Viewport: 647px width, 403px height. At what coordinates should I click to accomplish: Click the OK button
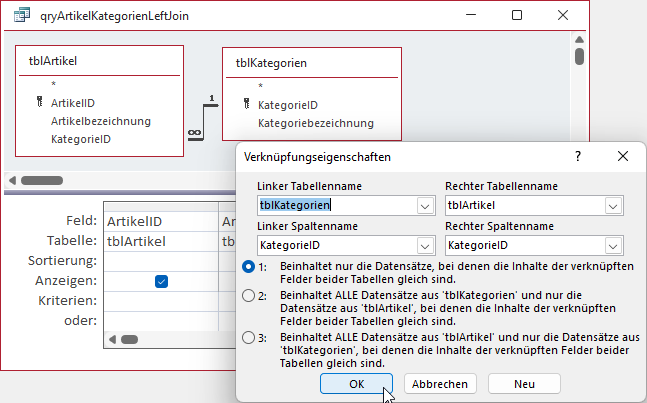point(357,384)
